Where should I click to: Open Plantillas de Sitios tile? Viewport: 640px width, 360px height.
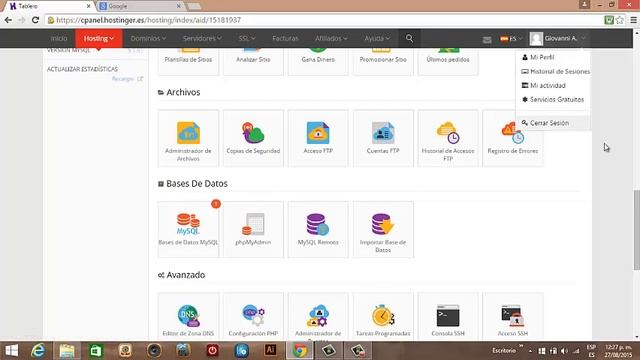[x=188, y=61]
